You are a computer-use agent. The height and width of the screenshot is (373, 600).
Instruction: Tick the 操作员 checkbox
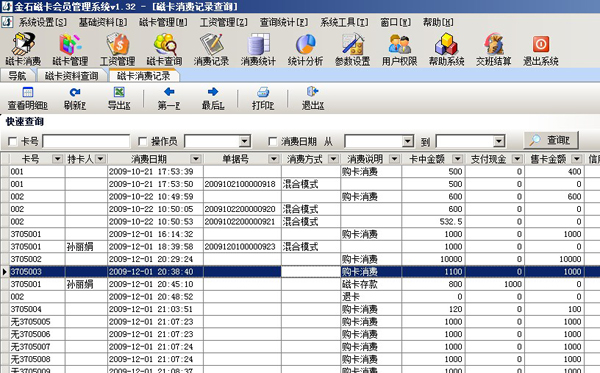(142, 142)
